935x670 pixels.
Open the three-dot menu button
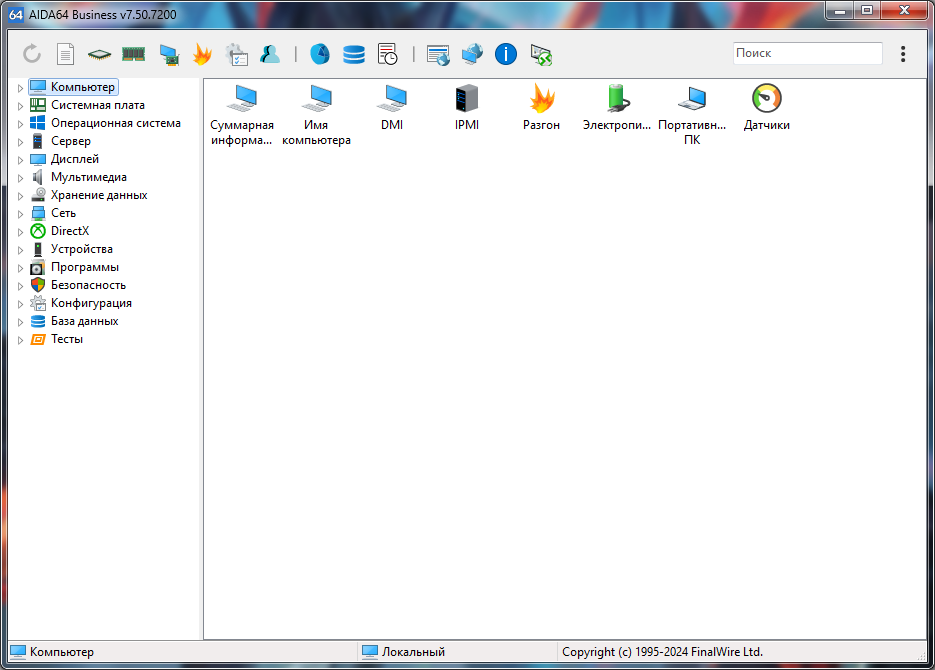pos(903,54)
